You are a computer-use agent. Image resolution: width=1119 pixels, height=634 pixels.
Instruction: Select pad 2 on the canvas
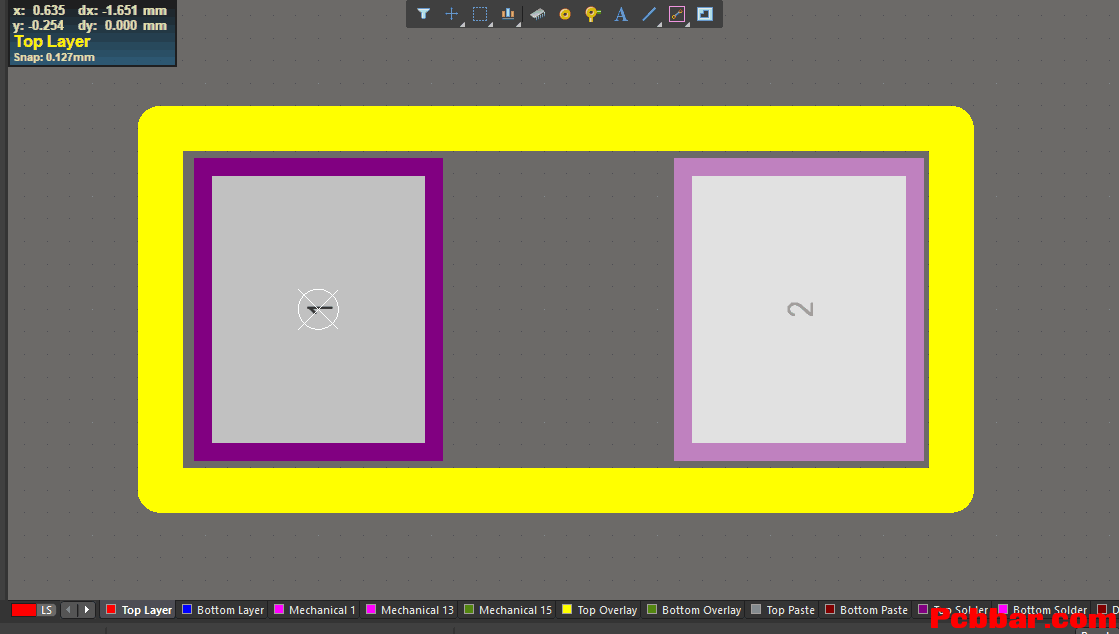799,309
